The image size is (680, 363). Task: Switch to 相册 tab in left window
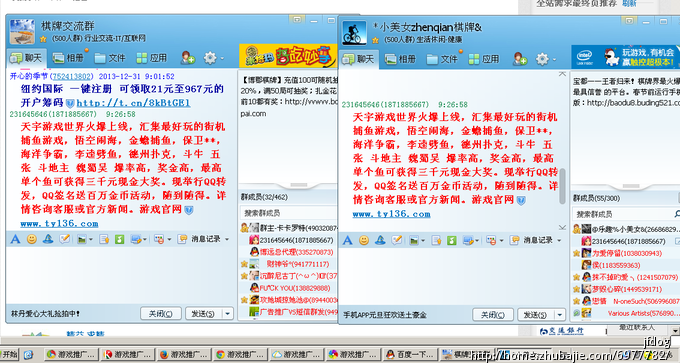pos(69,58)
